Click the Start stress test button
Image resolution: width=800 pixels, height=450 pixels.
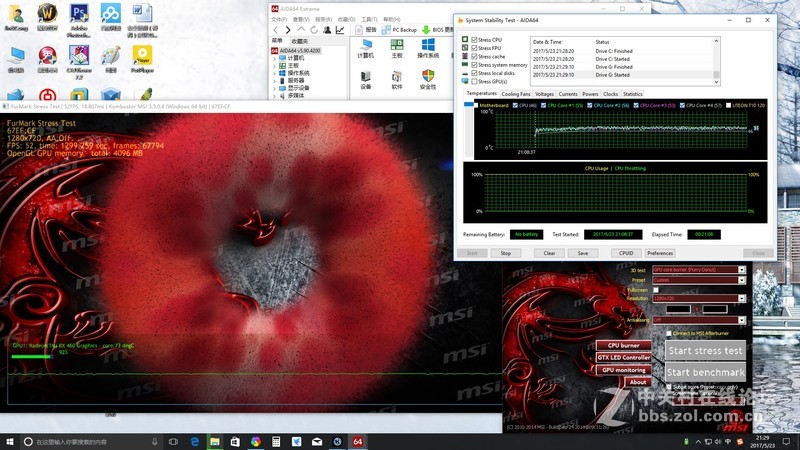[705, 351]
